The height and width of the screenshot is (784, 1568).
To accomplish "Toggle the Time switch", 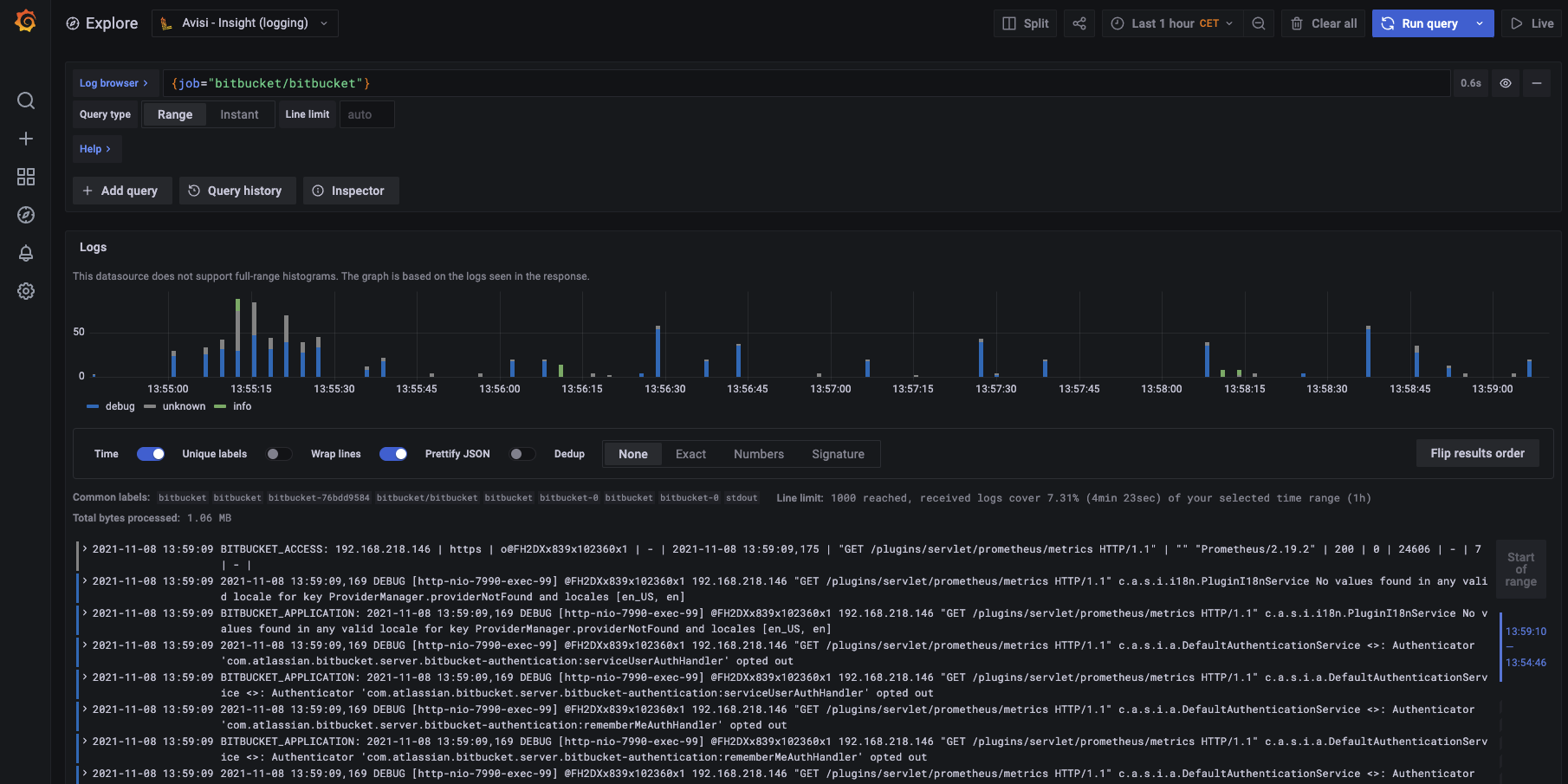I will 151,454.
